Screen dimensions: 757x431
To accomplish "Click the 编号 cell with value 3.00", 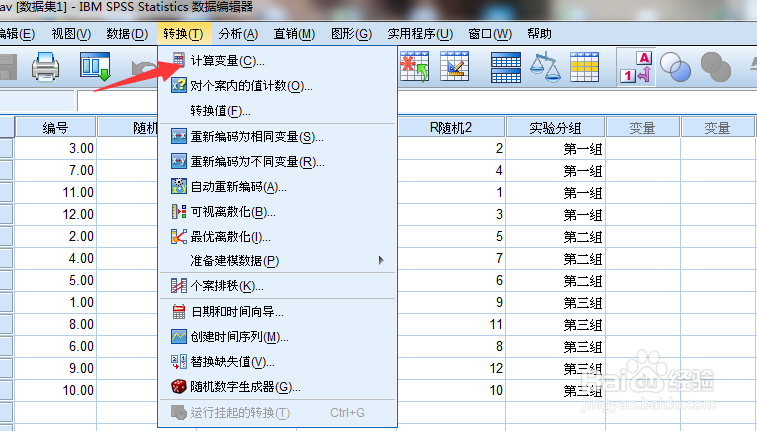I will coord(55,148).
